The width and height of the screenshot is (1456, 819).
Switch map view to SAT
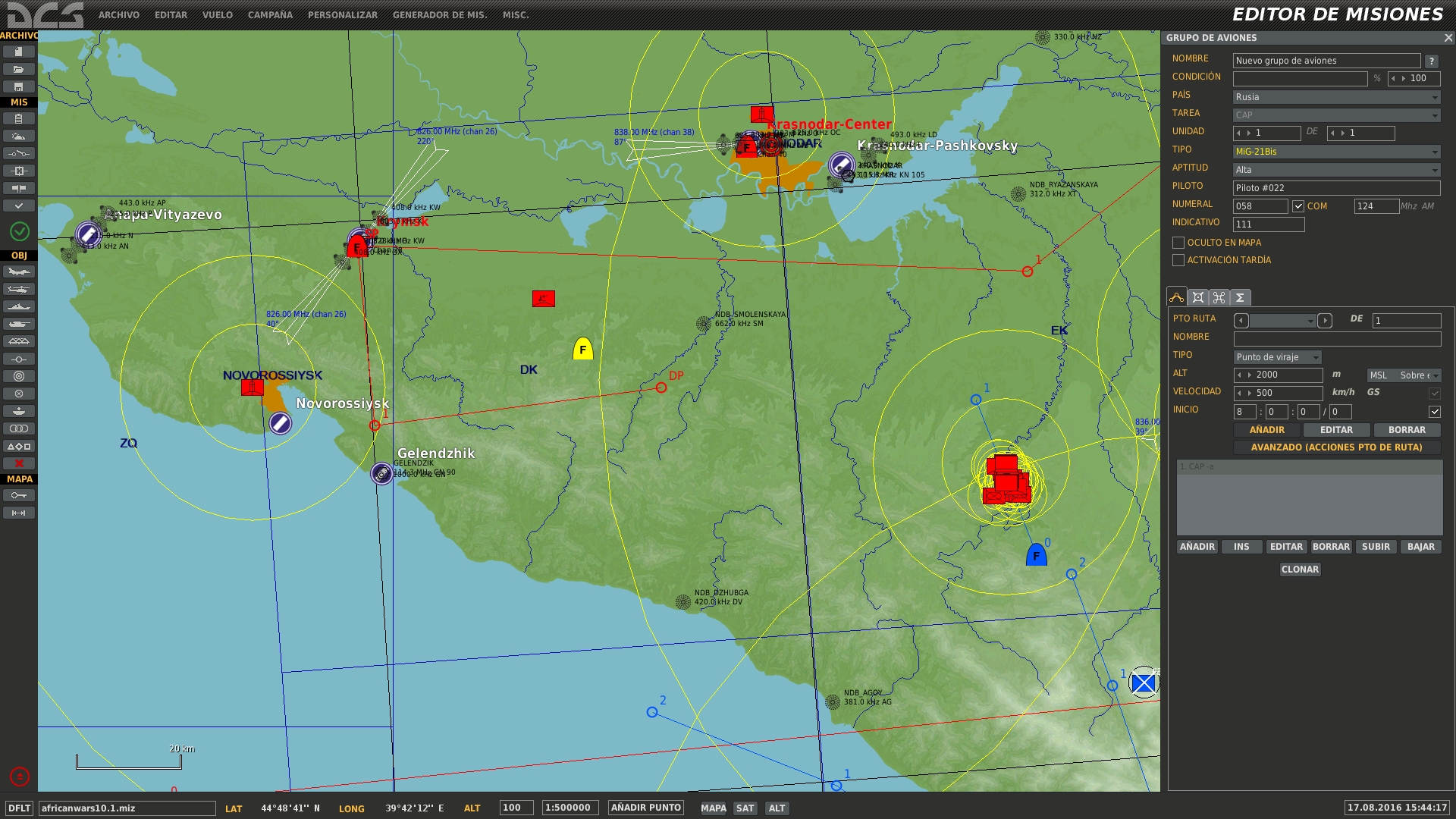click(x=745, y=808)
